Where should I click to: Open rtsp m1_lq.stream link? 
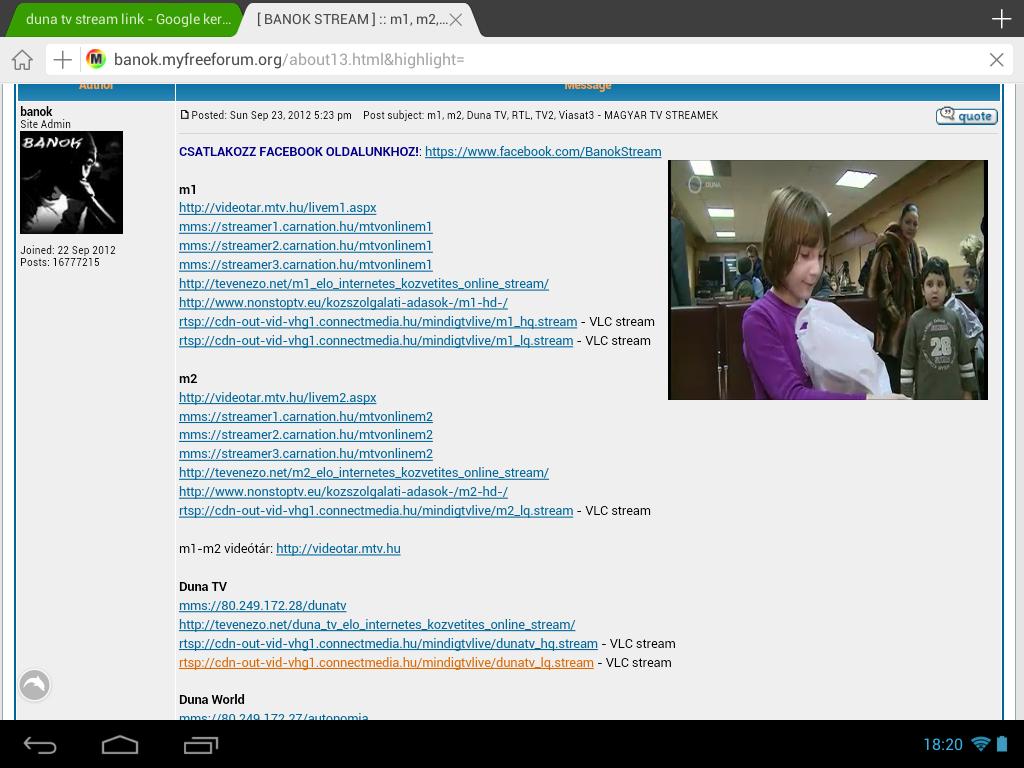[376, 340]
